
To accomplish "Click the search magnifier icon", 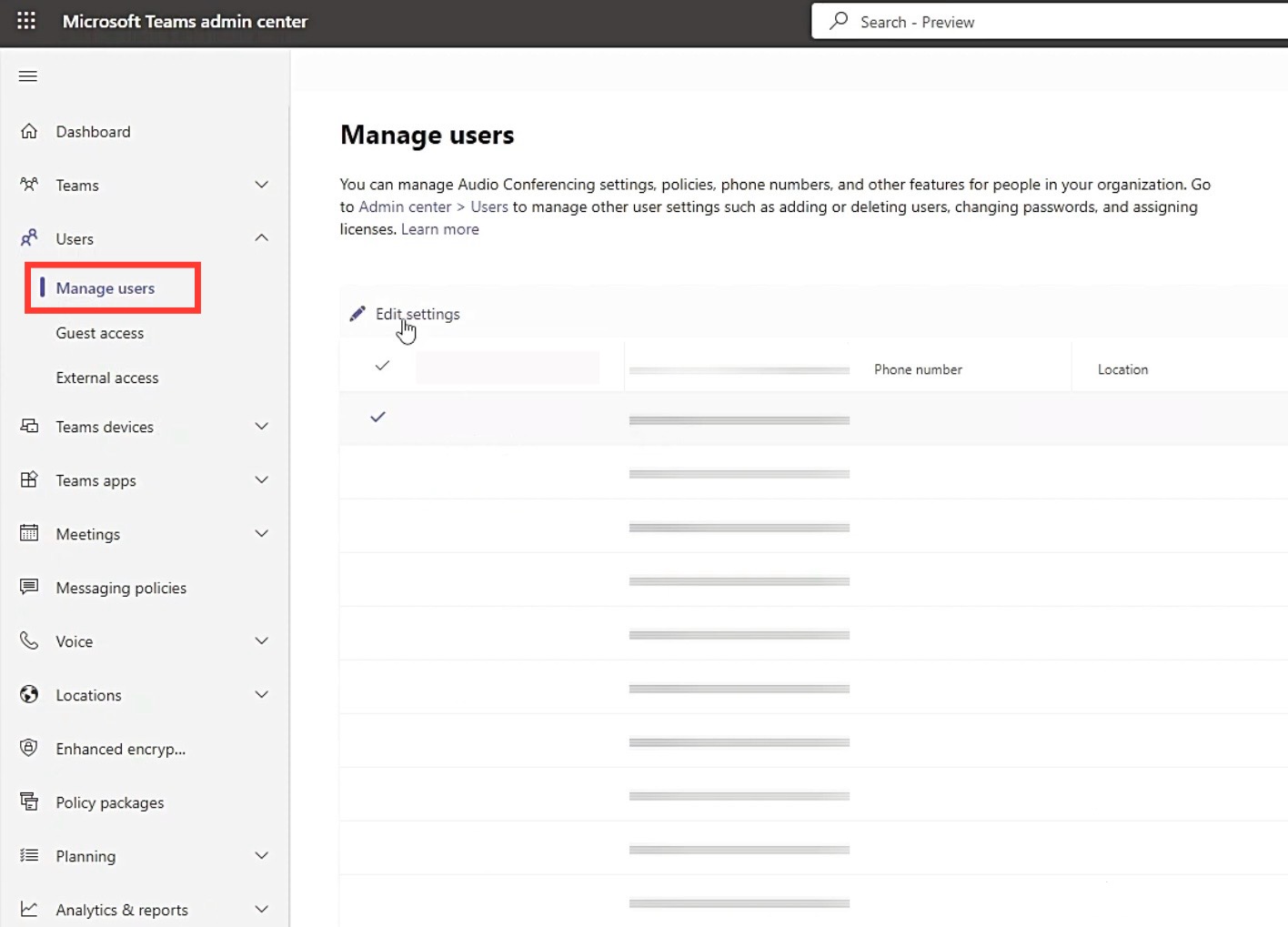I will pyautogui.click(x=839, y=21).
